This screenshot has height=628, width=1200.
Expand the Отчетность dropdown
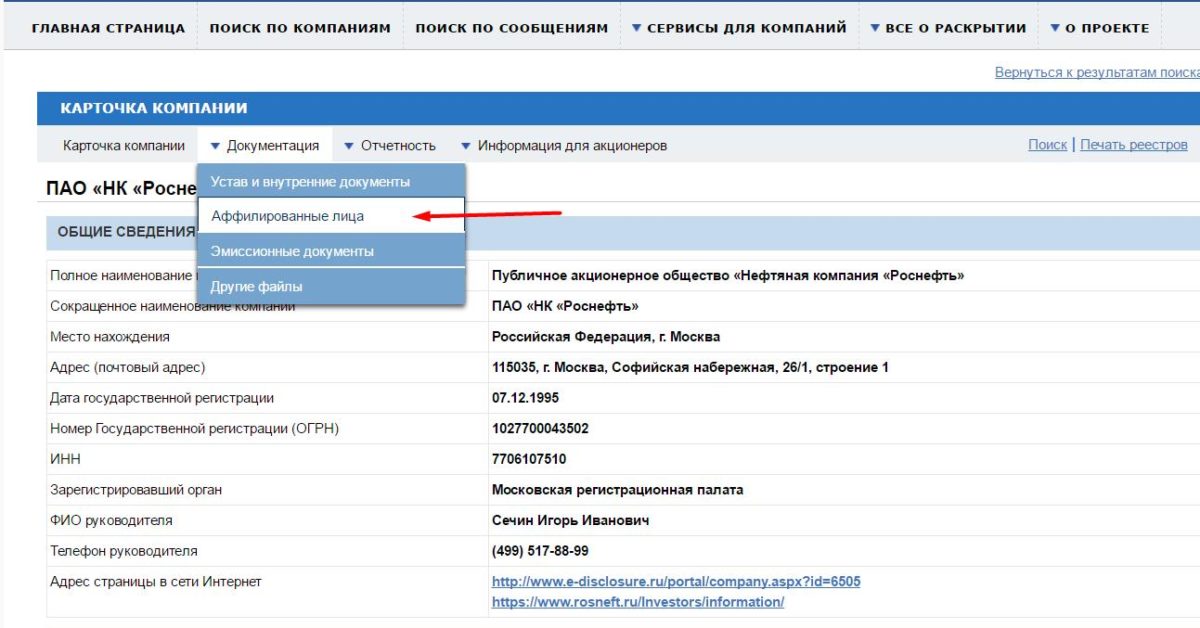click(390, 146)
